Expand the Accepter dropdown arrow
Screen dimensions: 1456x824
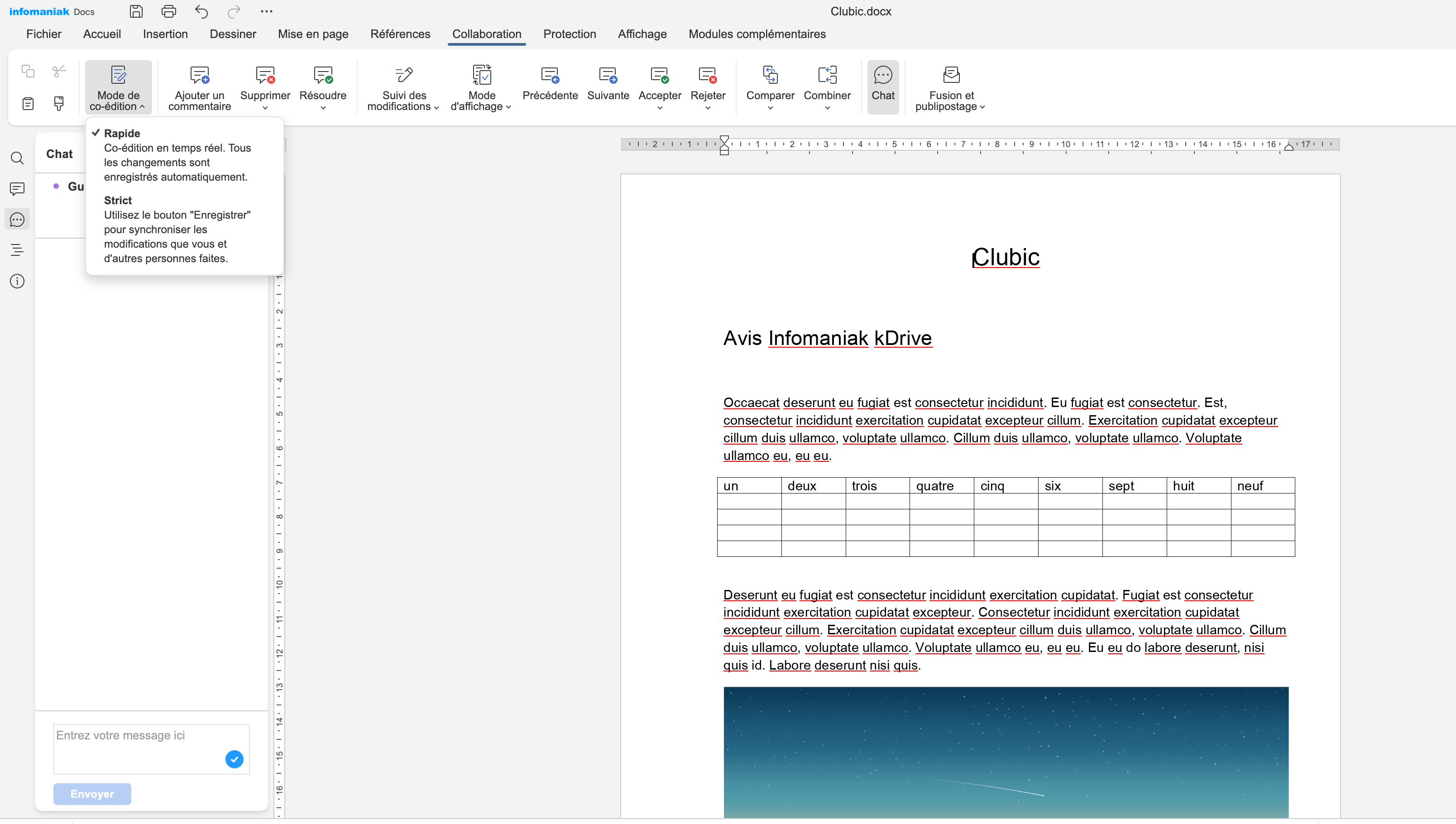[x=660, y=108]
